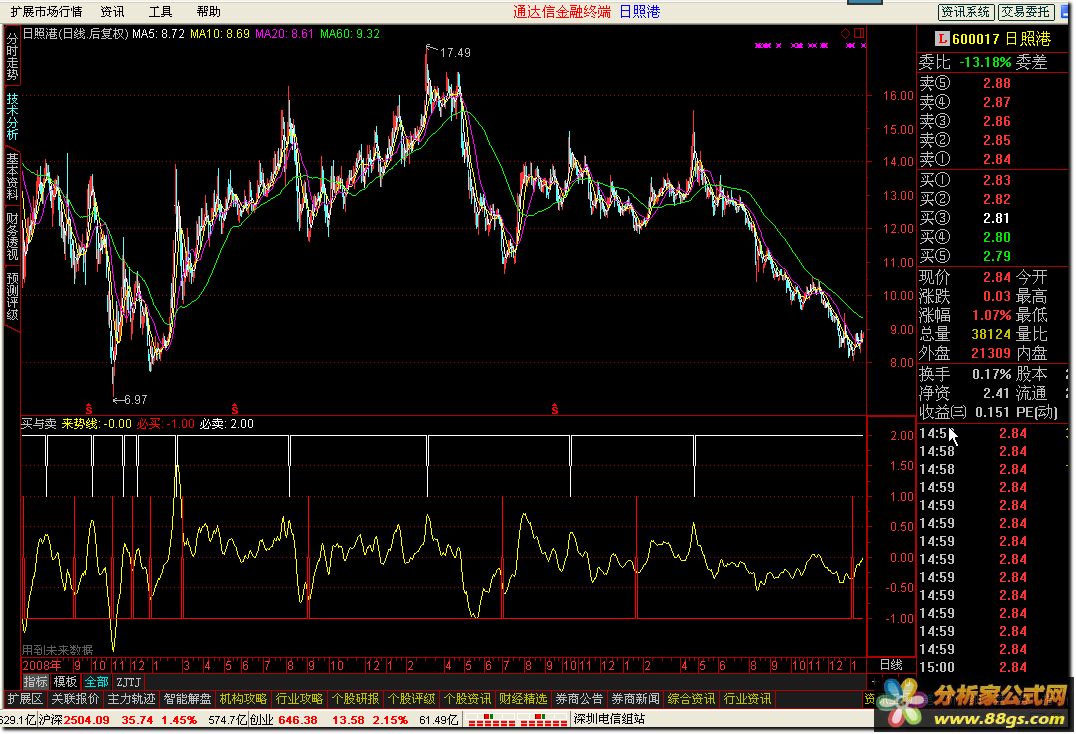
Task: Switch to the 财务透视 side tab
Action: coord(12,236)
